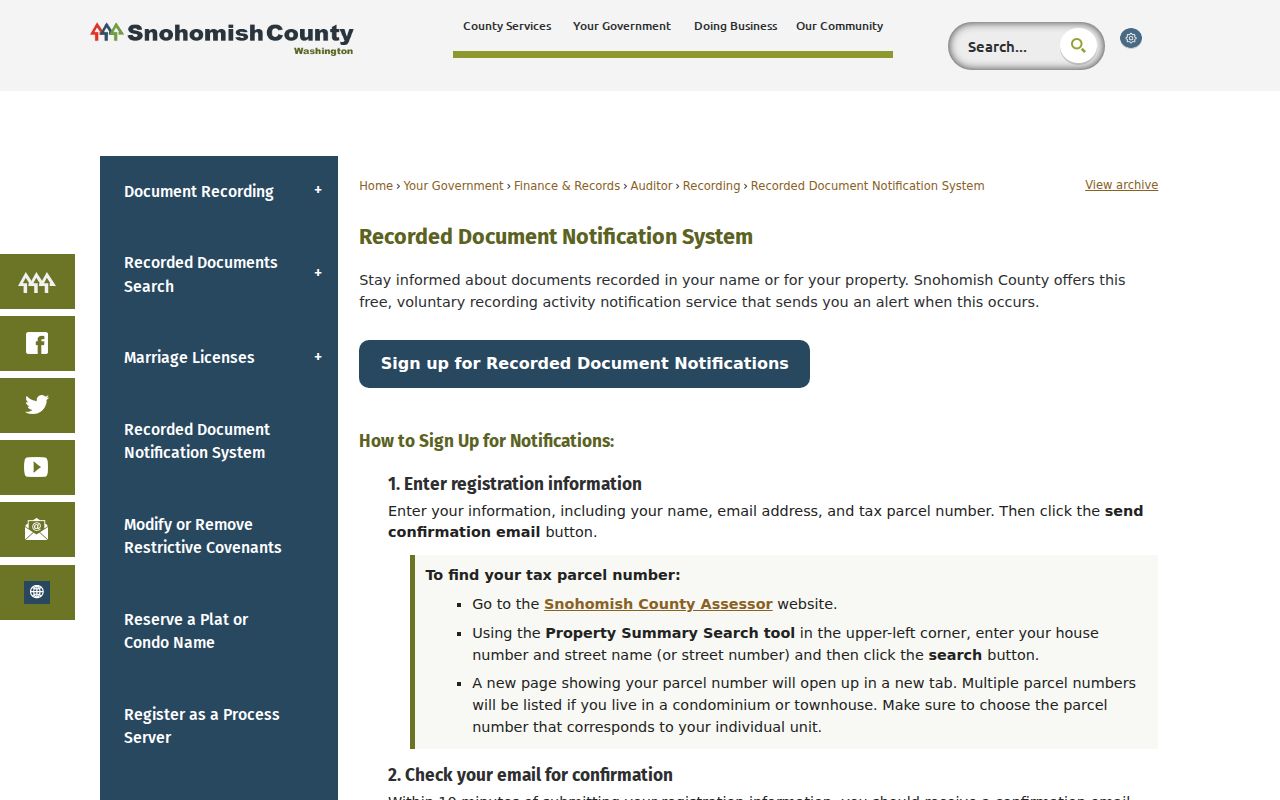Image resolution: width=1280 pixels, height=800 pixels.
Task: Visit the Facebook sidebar icon
Action: tap(37, 344)
